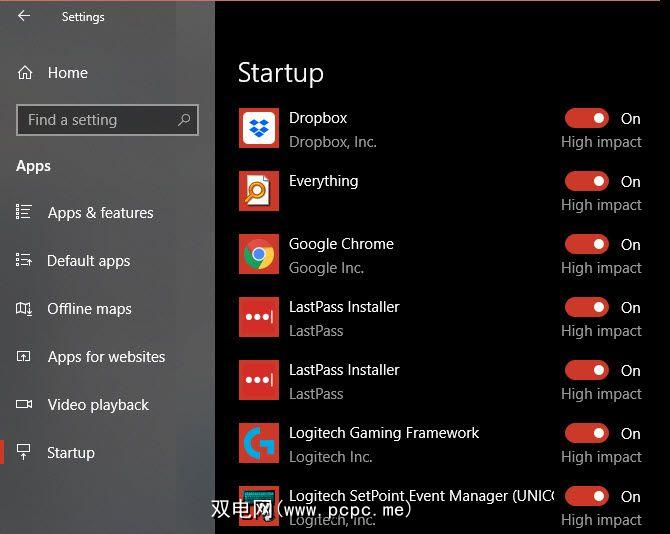Click the Everything app name

(x=323, y=181)
